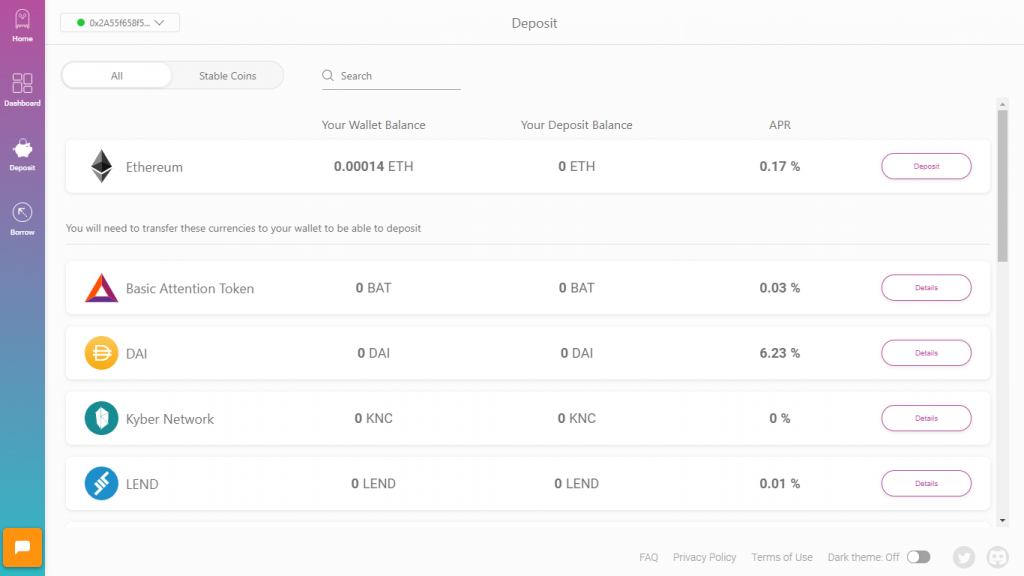Click the DAI coin icon
This screenshot has width=1024, height=576.
(102, 353)
